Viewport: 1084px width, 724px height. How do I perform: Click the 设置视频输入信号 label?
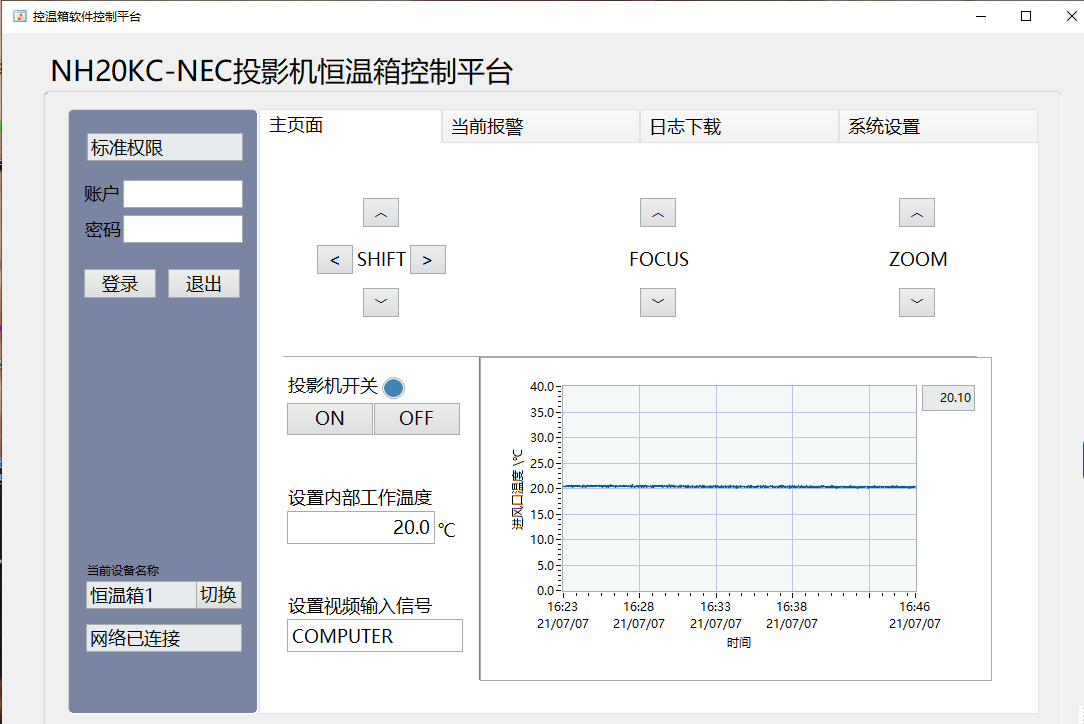(360, 606)
